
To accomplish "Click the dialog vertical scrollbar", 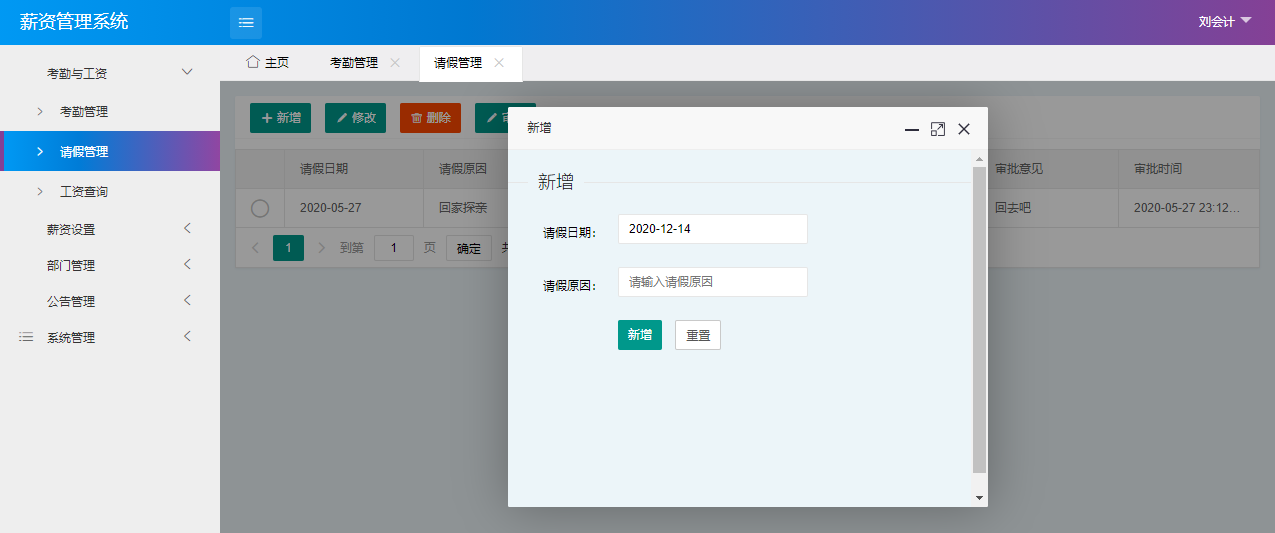I will coord(979,318).
